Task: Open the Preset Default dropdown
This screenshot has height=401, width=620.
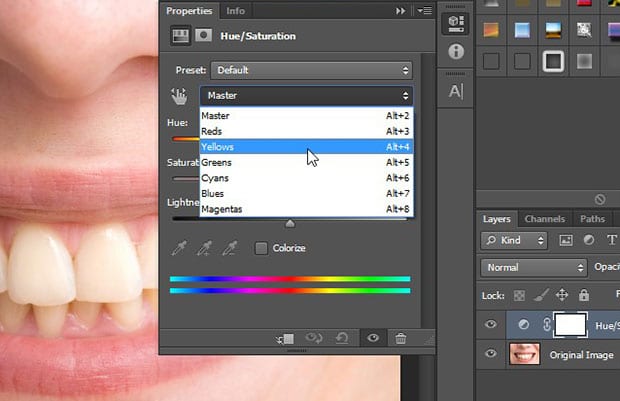Action: (312, 70)
